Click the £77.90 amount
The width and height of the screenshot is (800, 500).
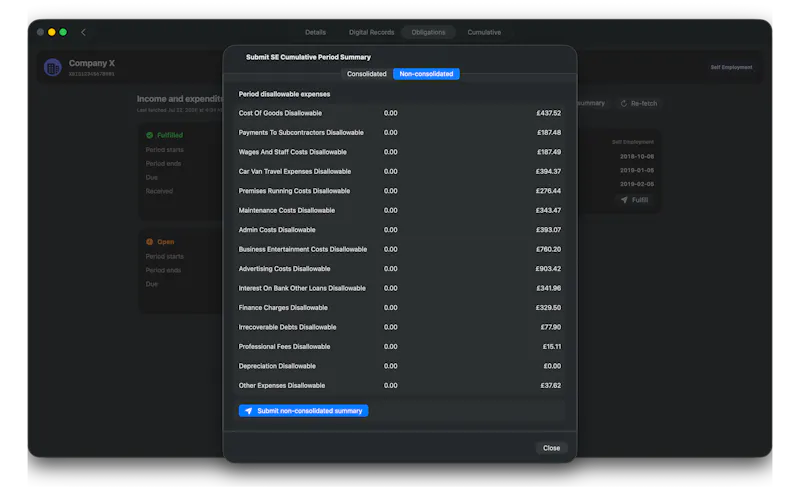pyautogui.click(x=551, y=327)
